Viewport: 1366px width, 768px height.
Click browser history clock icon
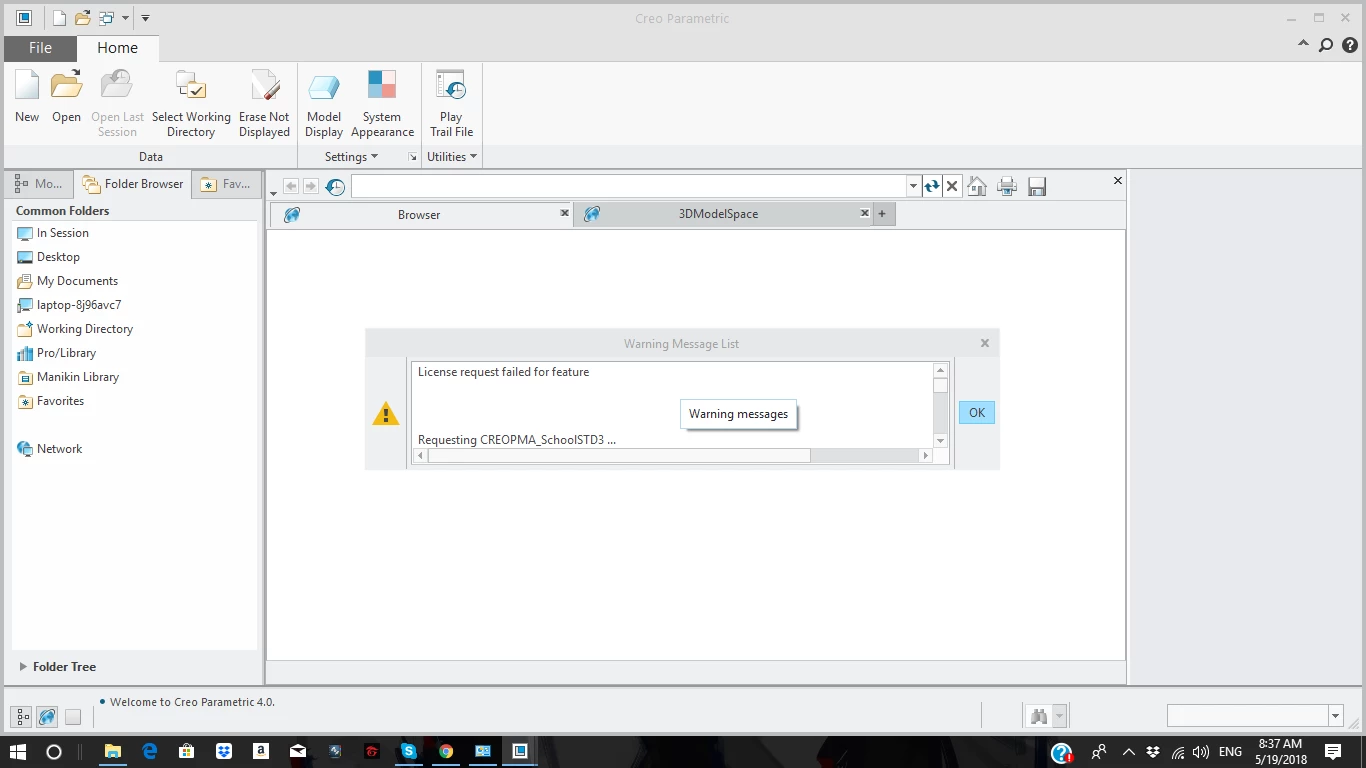pyautogui.click(x=335, y=187)
